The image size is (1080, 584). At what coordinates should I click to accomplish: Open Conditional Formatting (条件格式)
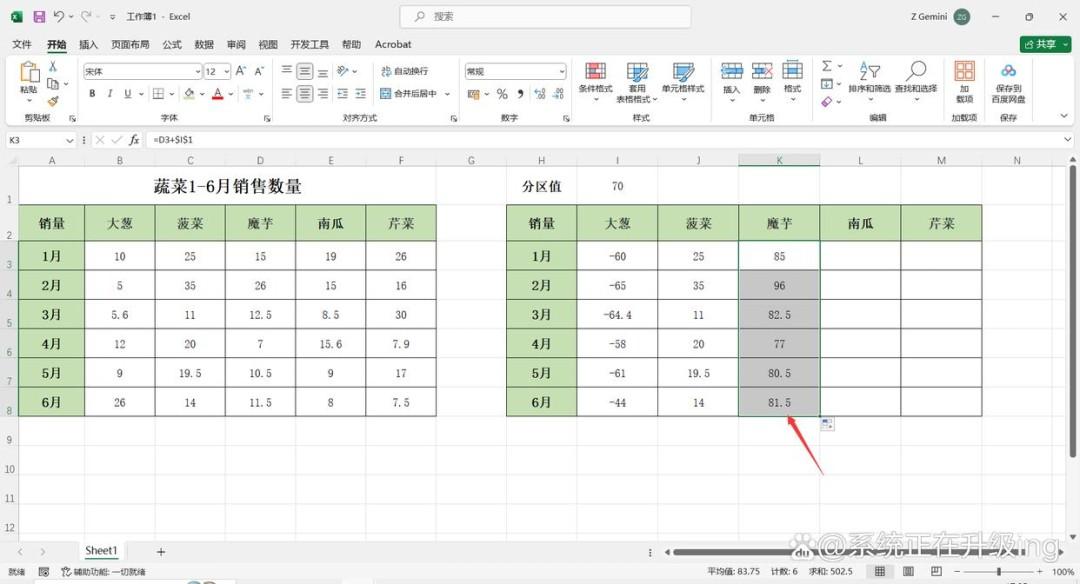595,77
